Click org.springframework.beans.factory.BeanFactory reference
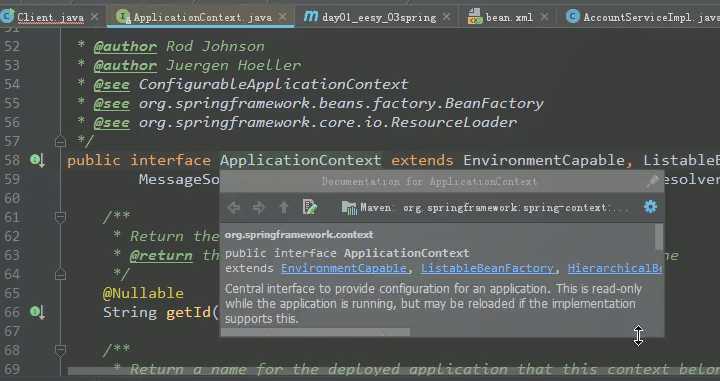This screenshot has width=720, height=381. tap(341, 104)
